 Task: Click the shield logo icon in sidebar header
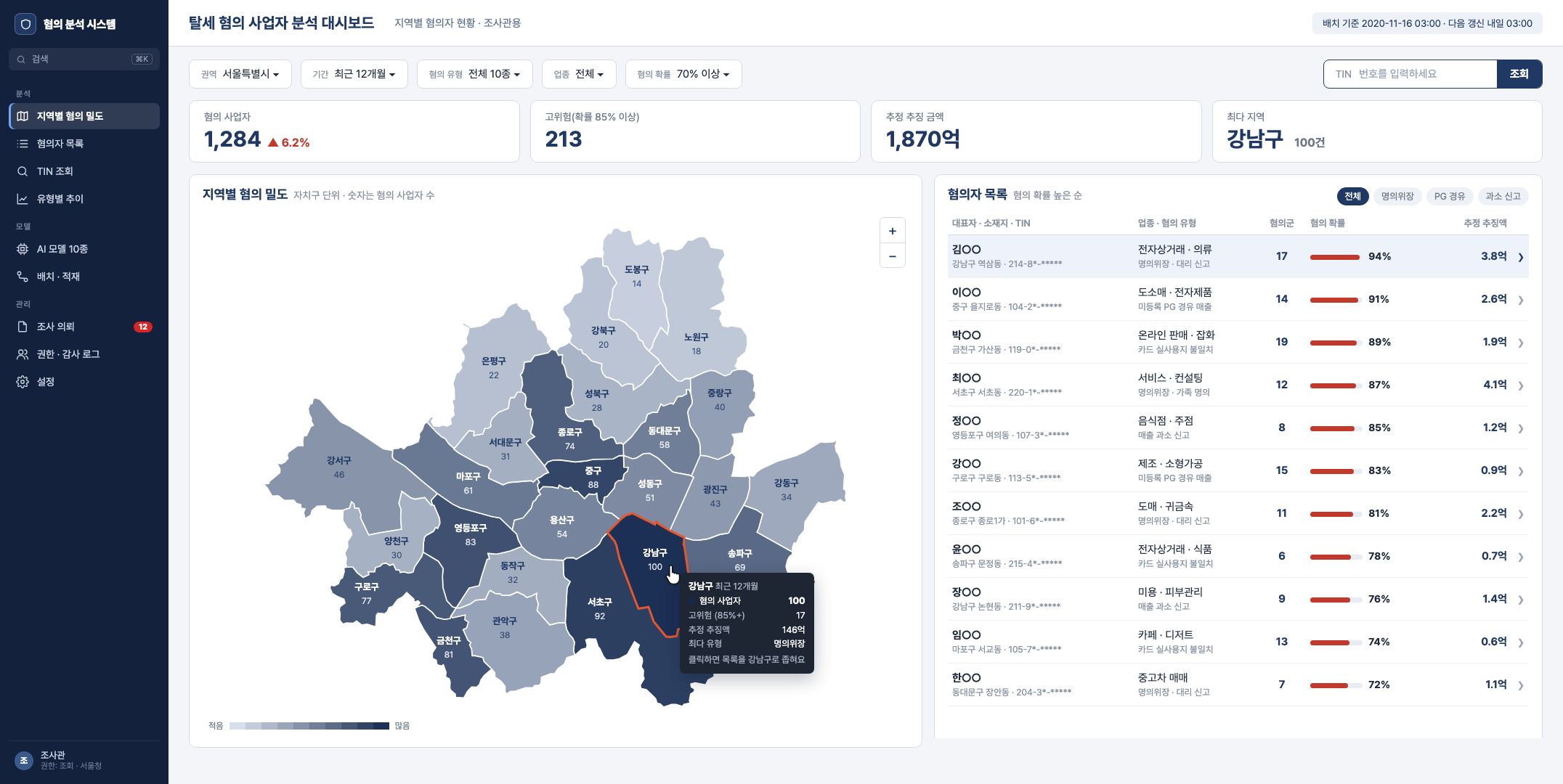tap(25, 24)
